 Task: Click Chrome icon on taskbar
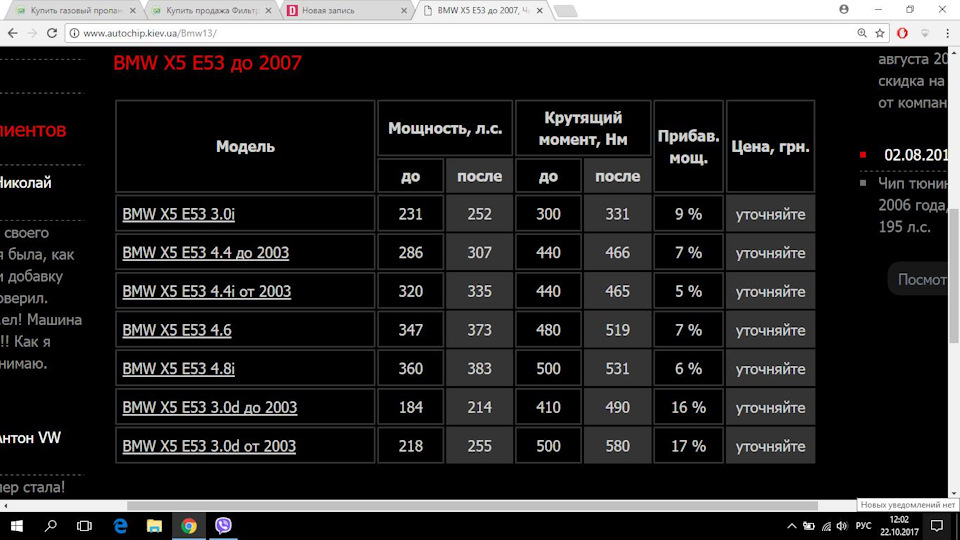point(189,526)
